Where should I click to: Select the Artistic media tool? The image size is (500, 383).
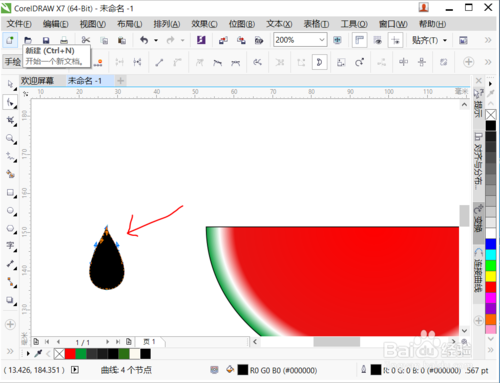[x=11, y=174]
